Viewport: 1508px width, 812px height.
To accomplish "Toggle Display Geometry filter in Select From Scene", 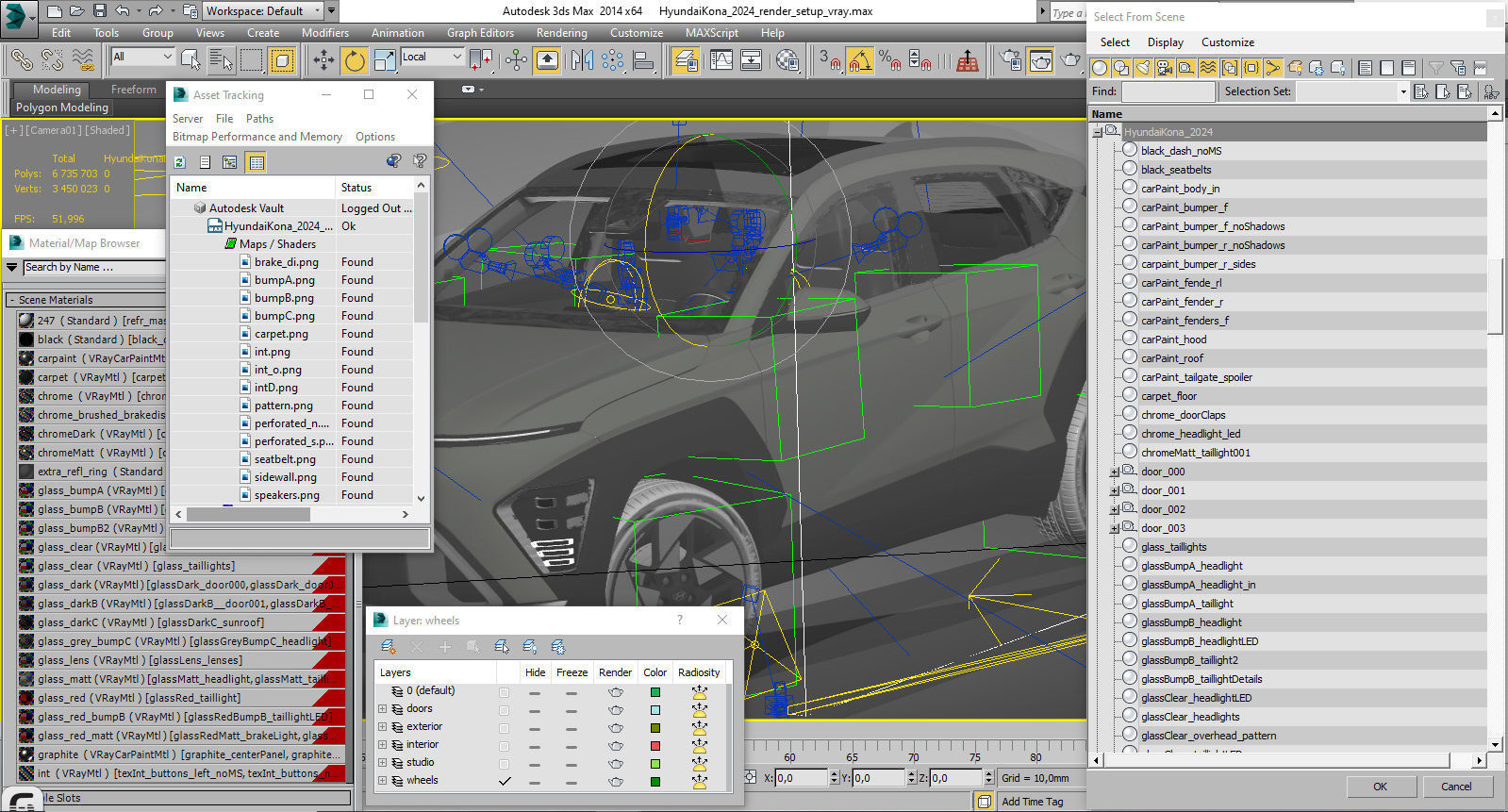I will click(x=1100, y=68).
